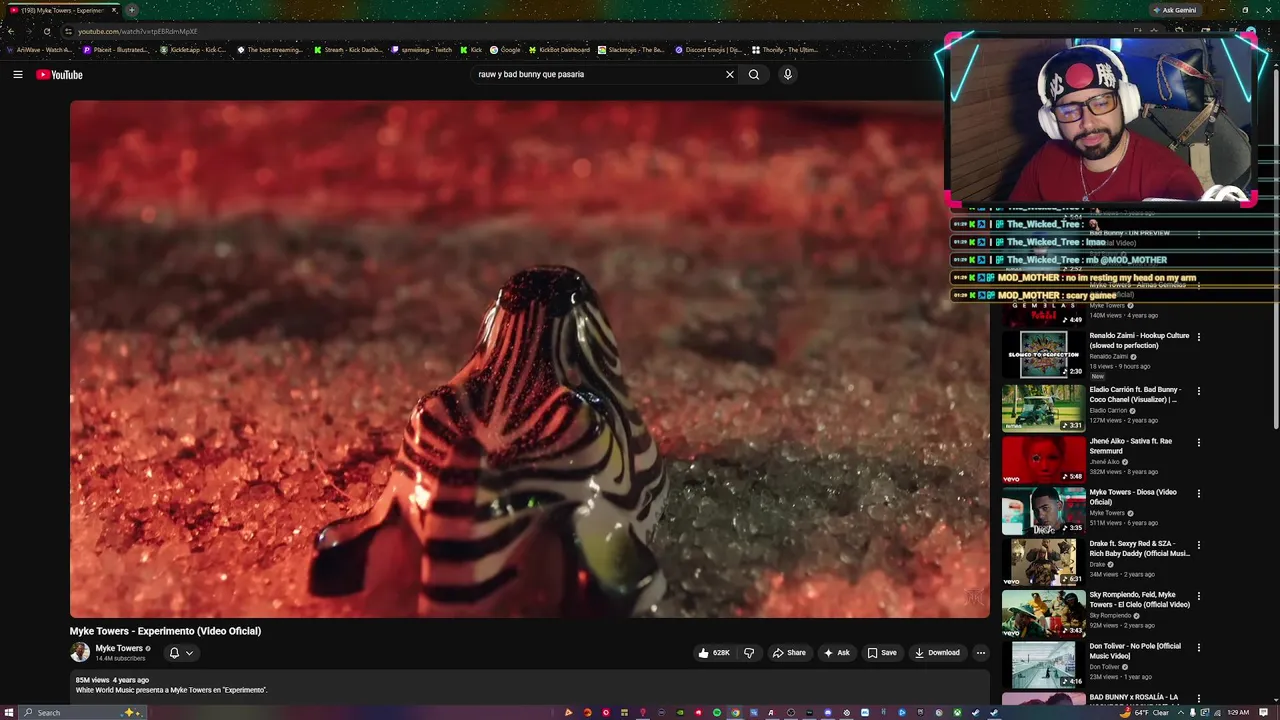Open the KickBot Dashboard bookmark

coord(560,49)
